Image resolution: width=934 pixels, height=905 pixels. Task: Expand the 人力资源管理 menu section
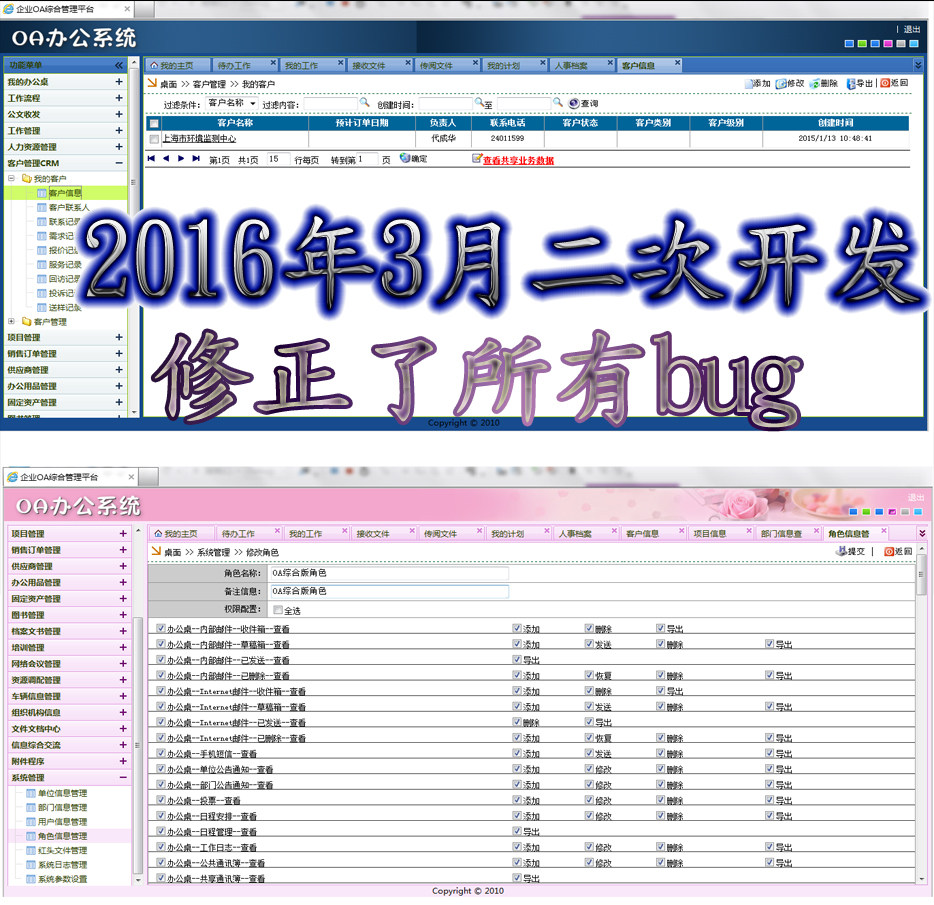coord(119,146)
